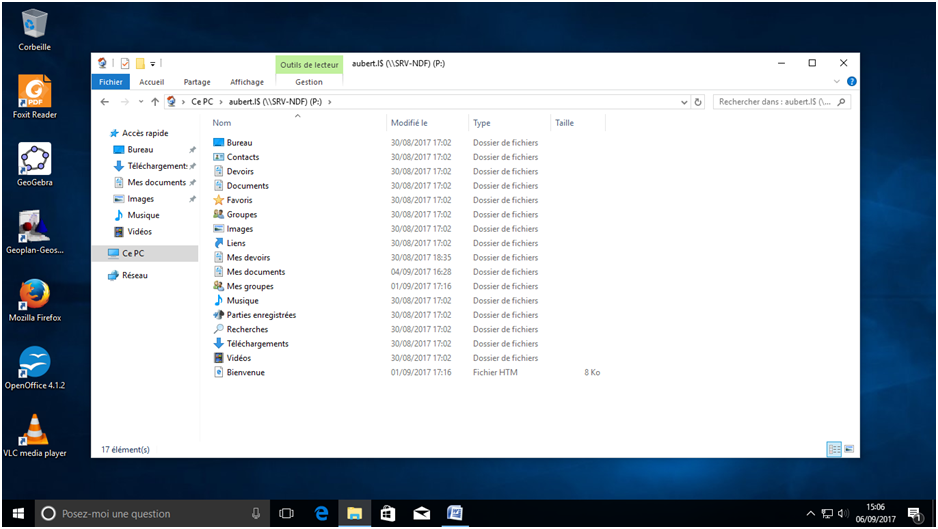Open the Affichage ribbon tab
Screen dimensions: 938x529
247,82
